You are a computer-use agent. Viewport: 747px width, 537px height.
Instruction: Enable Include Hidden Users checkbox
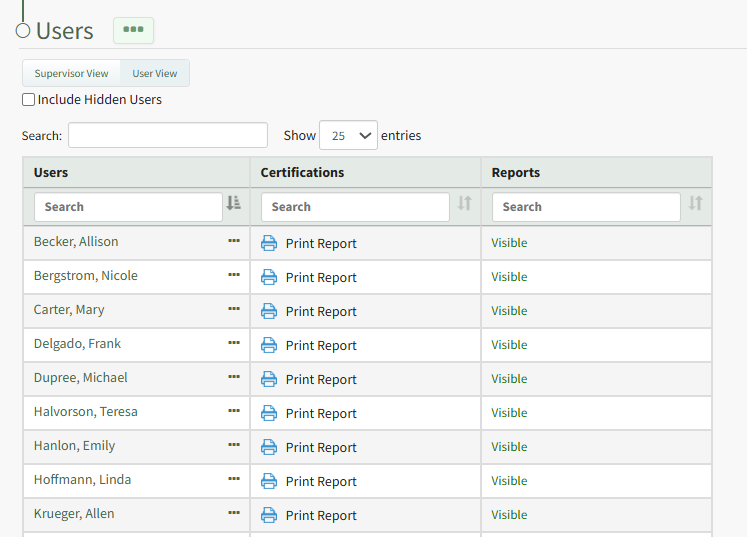pos(29,100)
